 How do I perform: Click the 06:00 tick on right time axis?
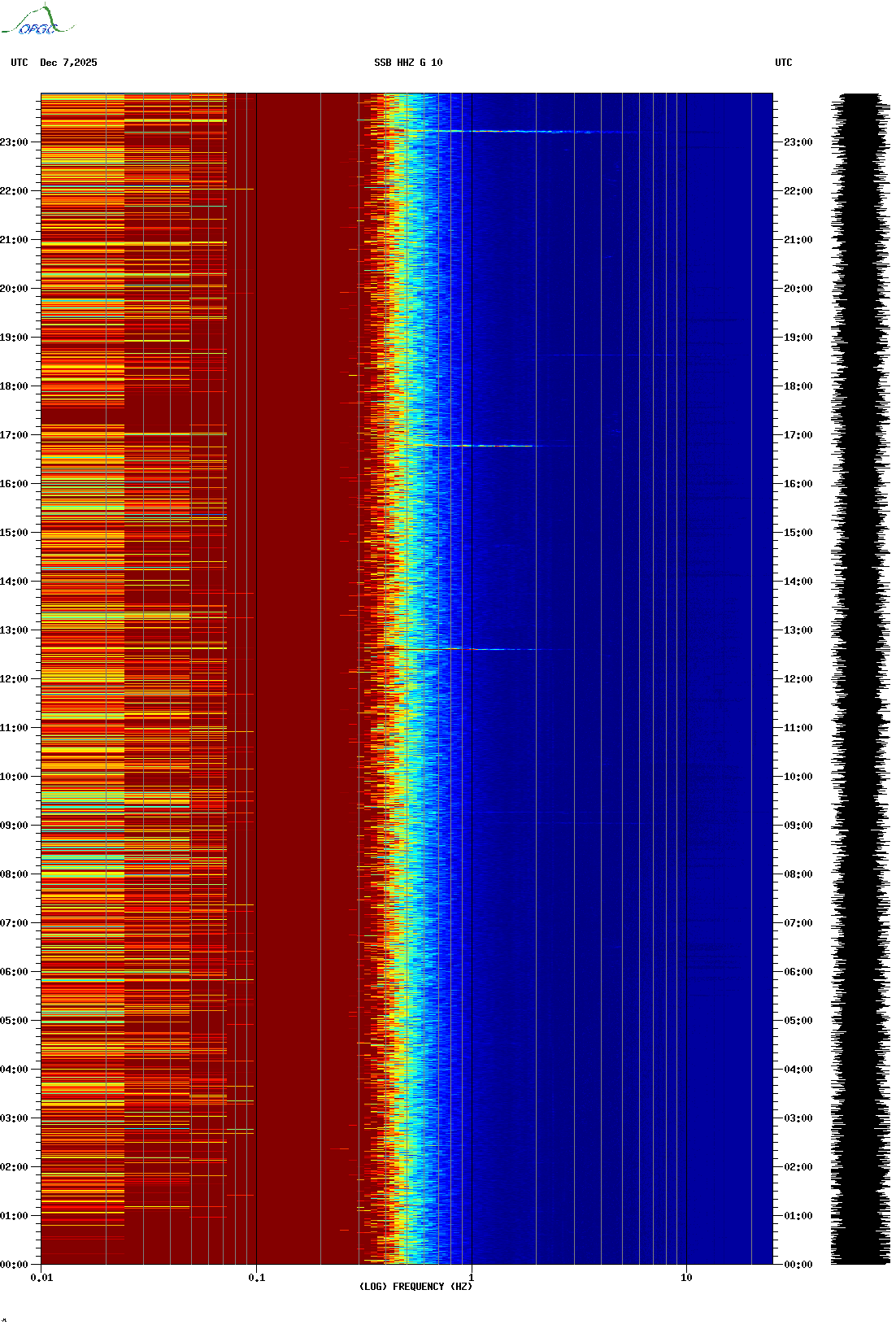pos(798,972)
